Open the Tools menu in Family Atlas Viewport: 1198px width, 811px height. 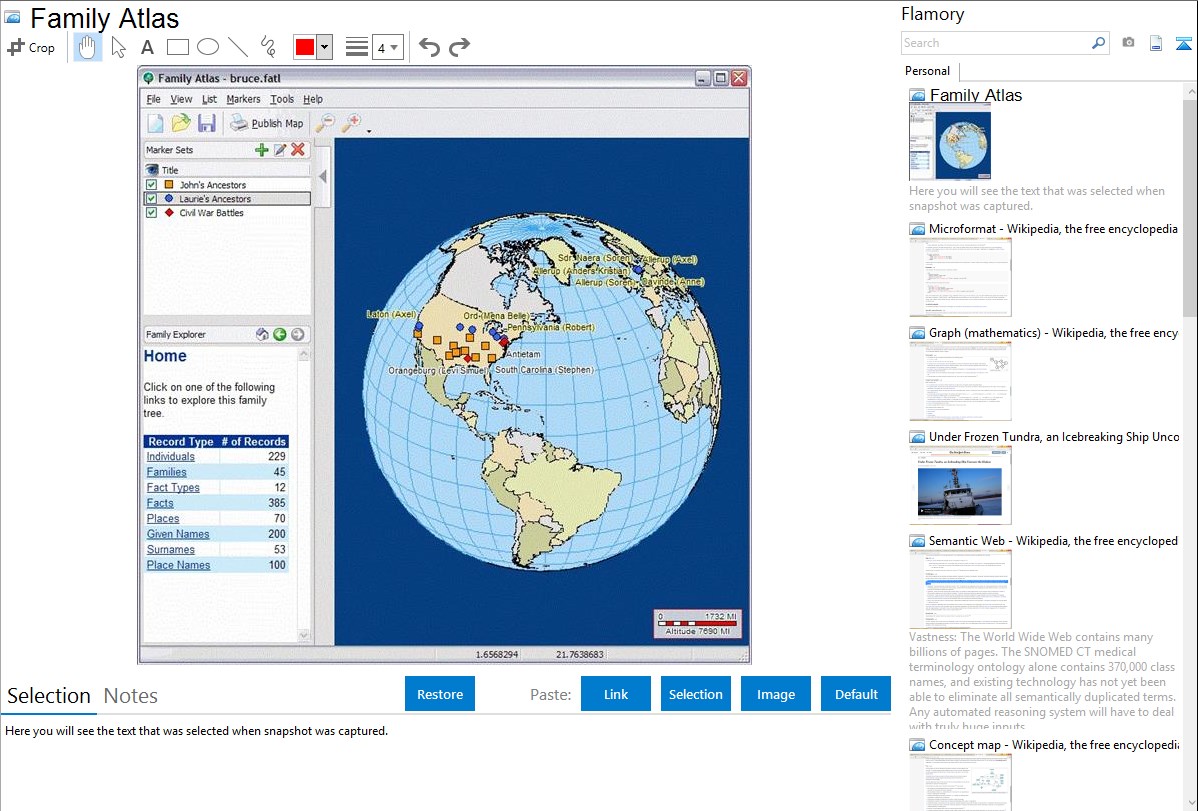click(x=282, y=99)
